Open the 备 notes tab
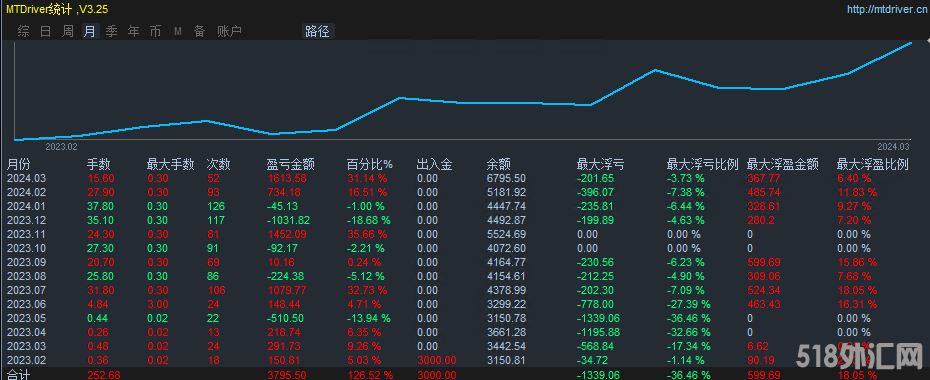This screenshot has width=930, height=380. [x=199, y=31]
